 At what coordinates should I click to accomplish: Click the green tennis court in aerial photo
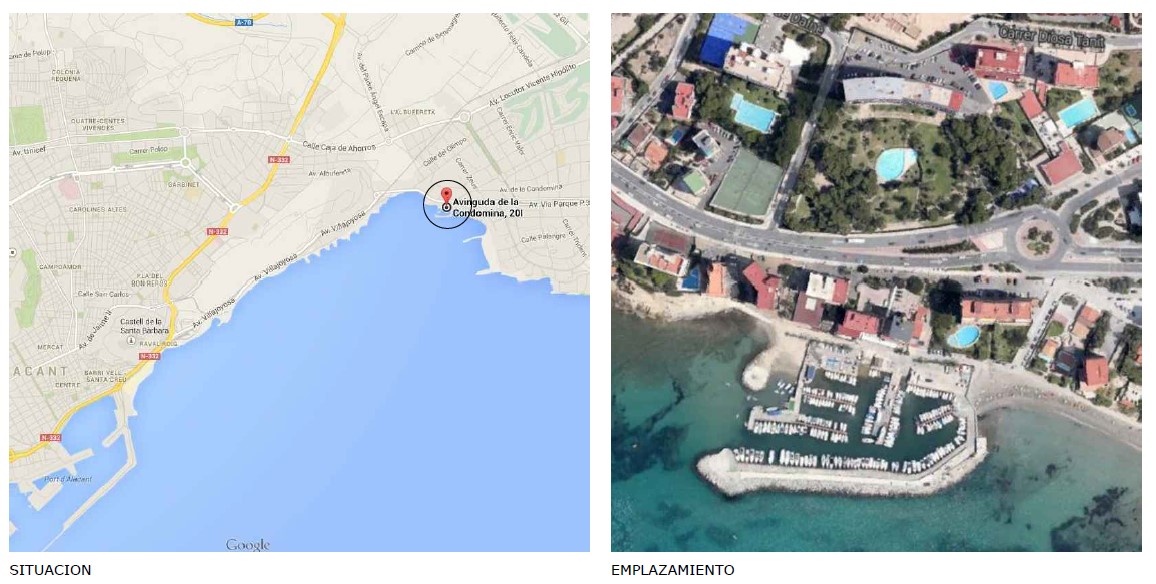747,182
